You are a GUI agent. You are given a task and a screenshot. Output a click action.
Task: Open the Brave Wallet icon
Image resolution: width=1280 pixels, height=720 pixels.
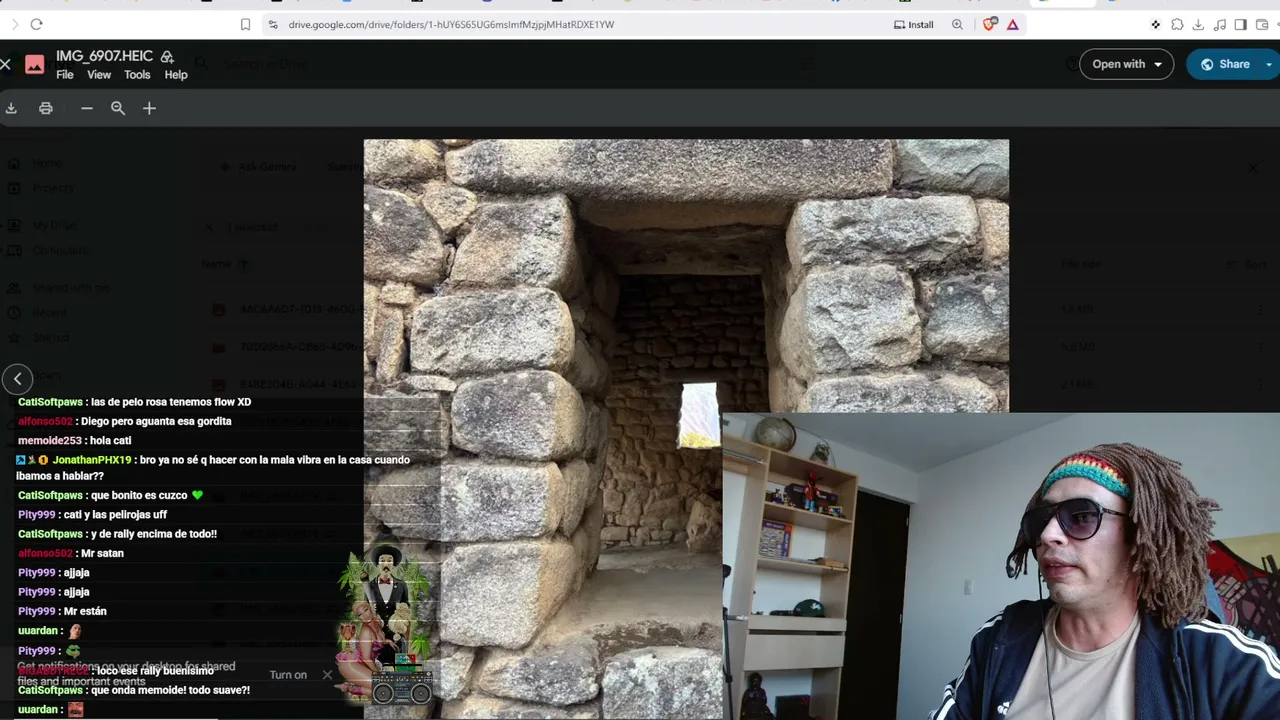(1261, 24)
